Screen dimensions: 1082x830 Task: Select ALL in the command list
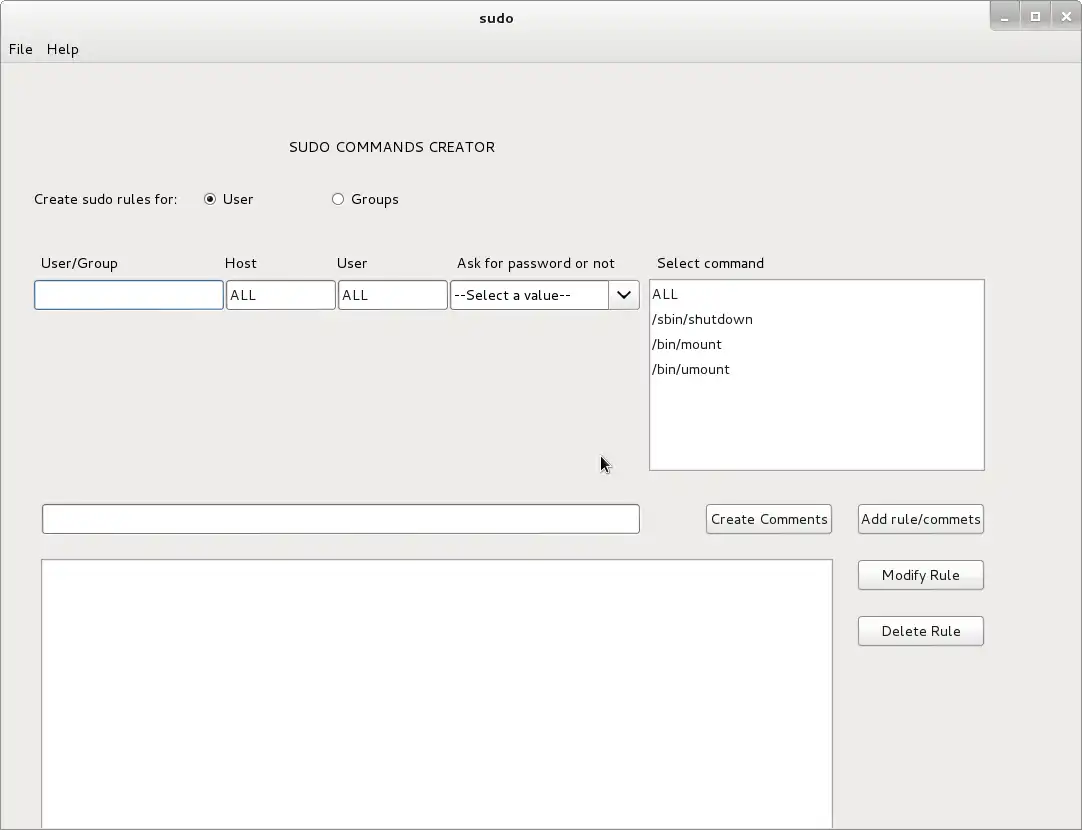coord(665,294)
